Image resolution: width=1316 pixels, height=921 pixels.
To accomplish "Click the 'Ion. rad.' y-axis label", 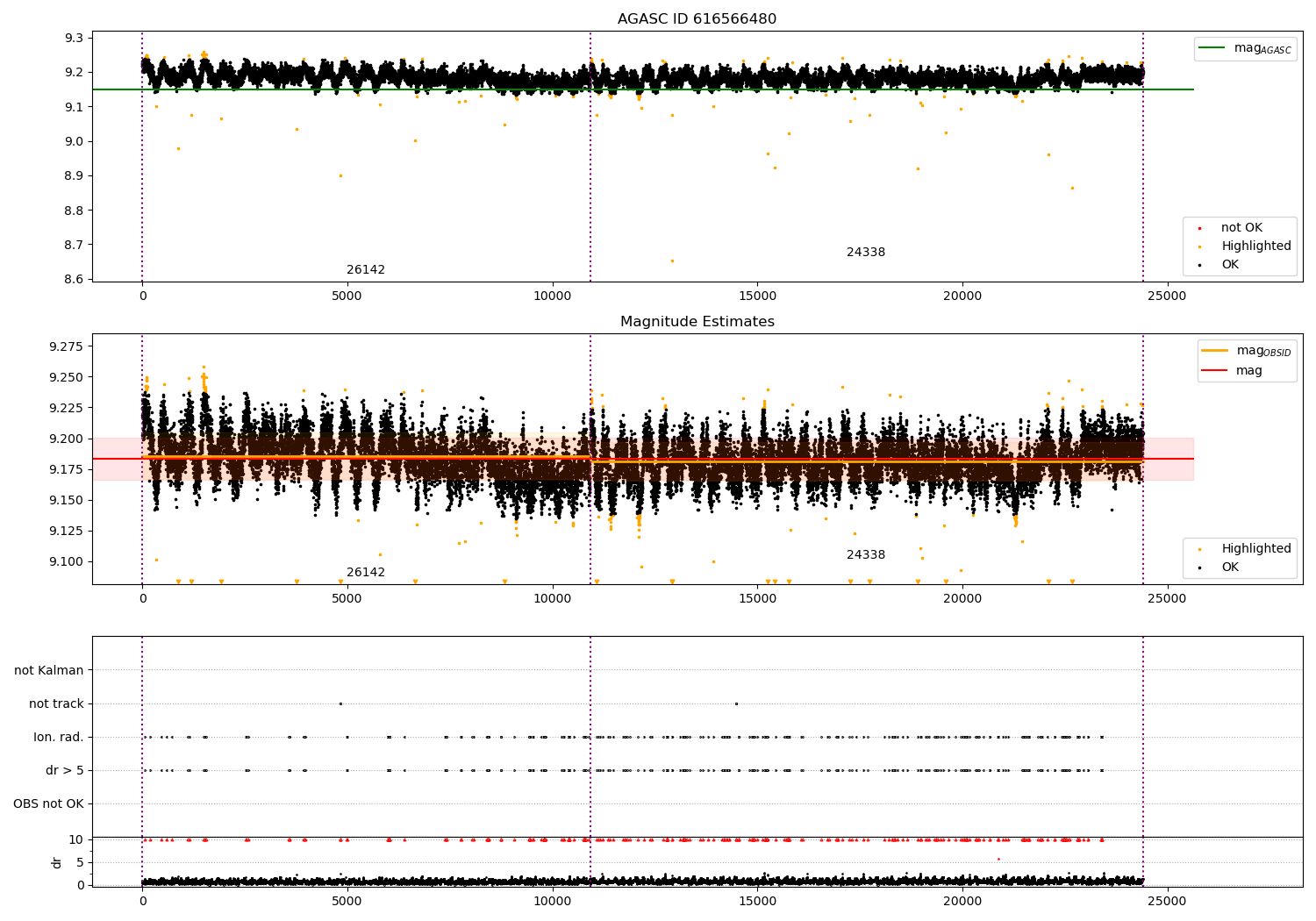I will [59, 738].
